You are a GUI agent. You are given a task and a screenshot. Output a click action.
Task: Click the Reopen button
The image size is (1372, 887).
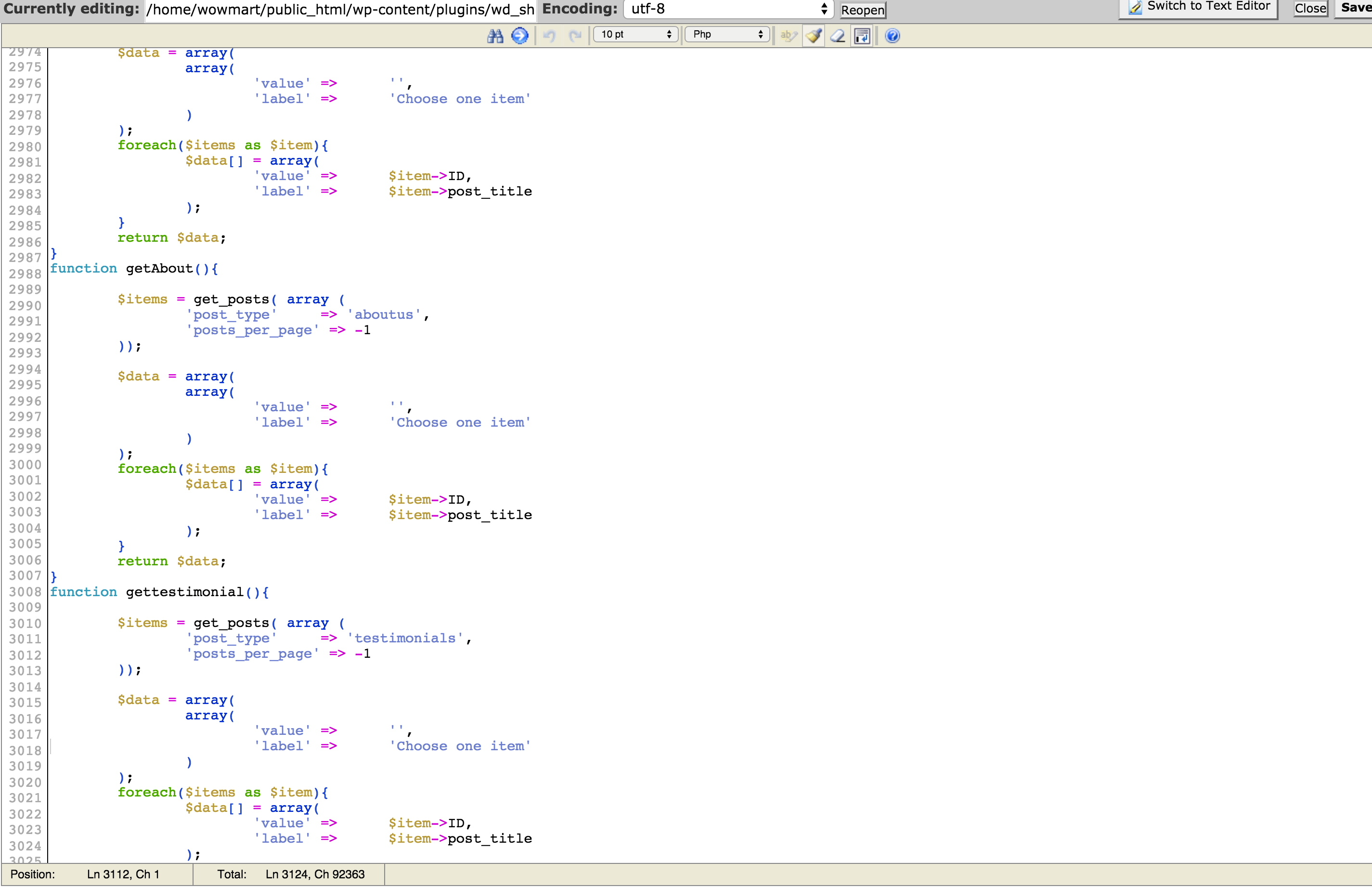tap(863, 10)
